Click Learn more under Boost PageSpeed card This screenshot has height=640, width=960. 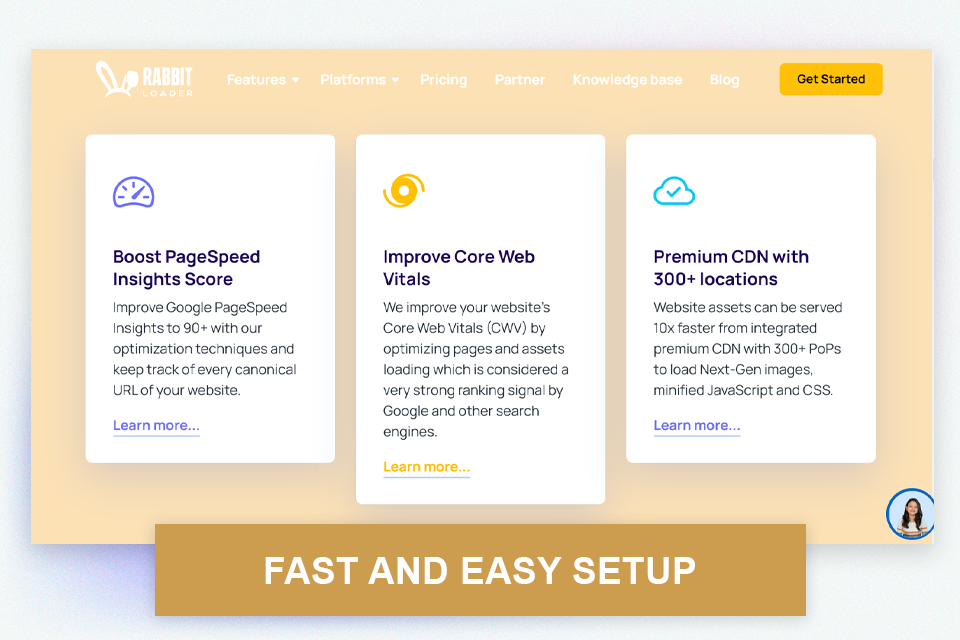tap(156, 425)
